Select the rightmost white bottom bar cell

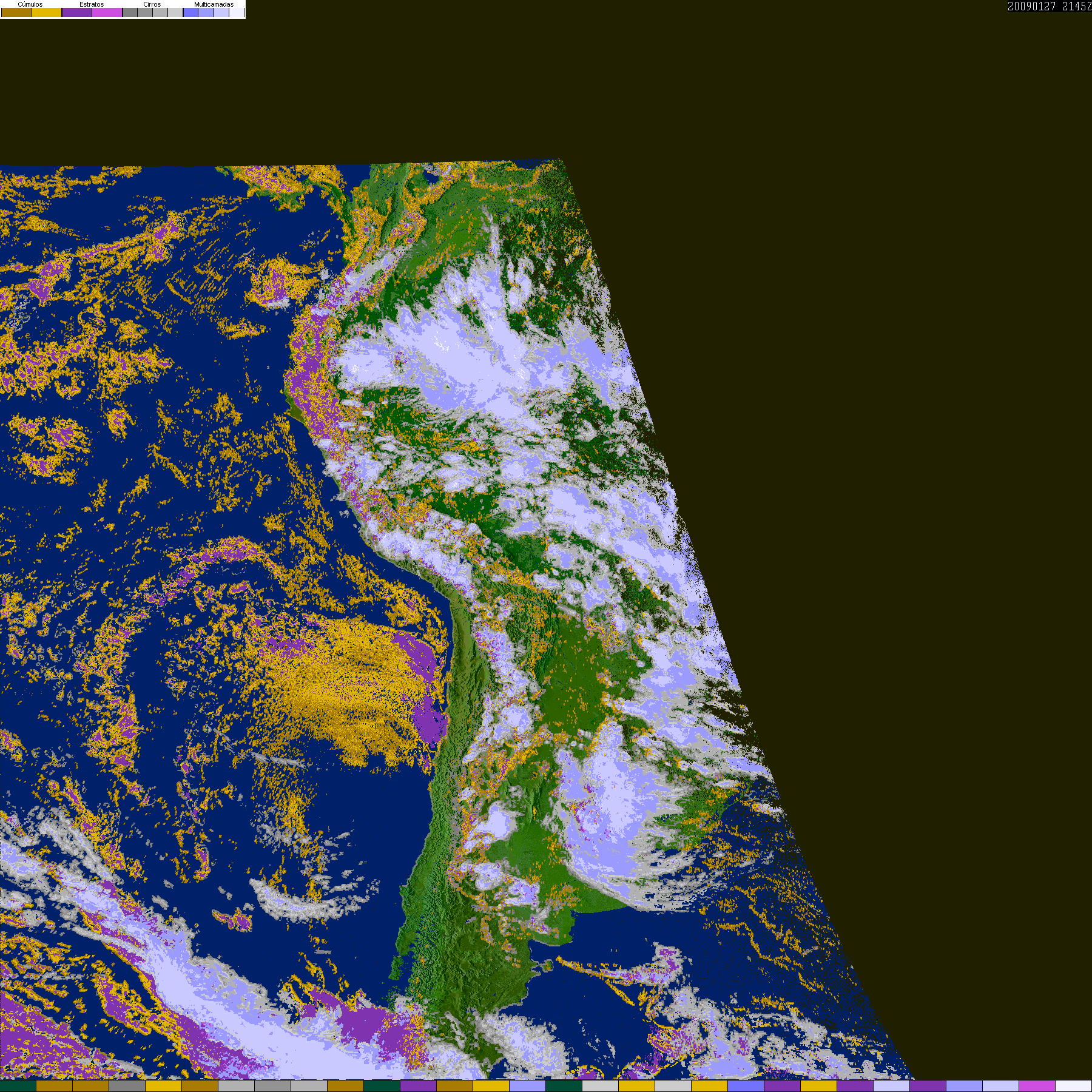[x=1073, y=1086]
